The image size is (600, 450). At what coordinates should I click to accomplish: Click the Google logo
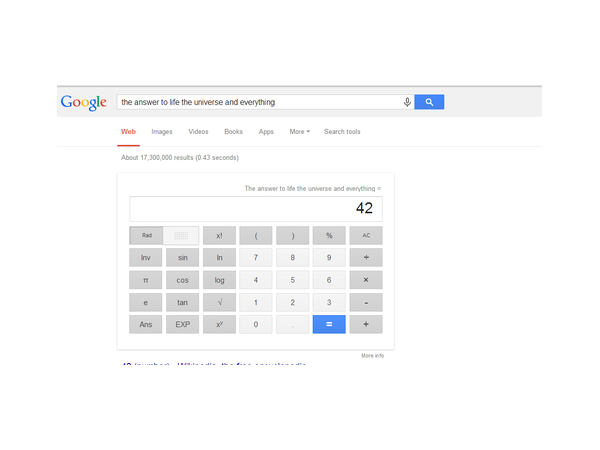(x=84, y=102)
